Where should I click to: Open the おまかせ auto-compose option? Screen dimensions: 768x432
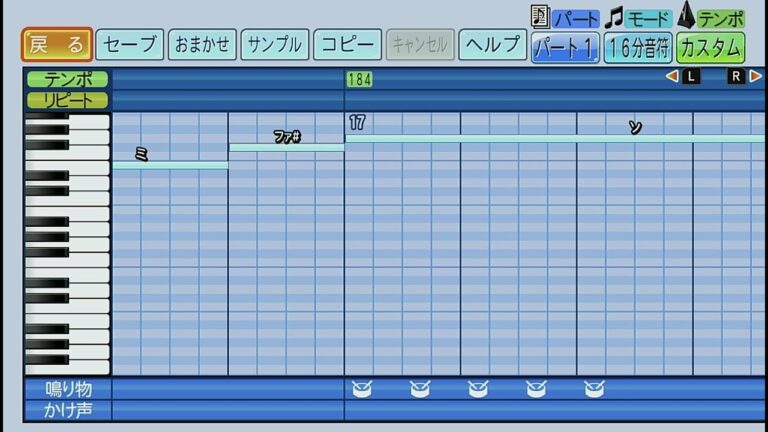coord(202,45)
